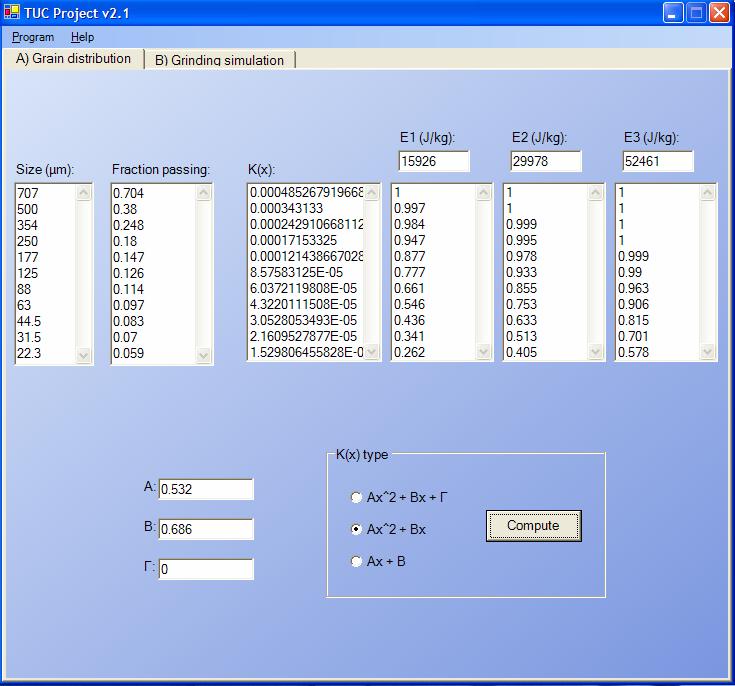Screen dimensions: 735x686
Task: Click K(x) value 4.3220111508E-05
Action: [303, 304]
